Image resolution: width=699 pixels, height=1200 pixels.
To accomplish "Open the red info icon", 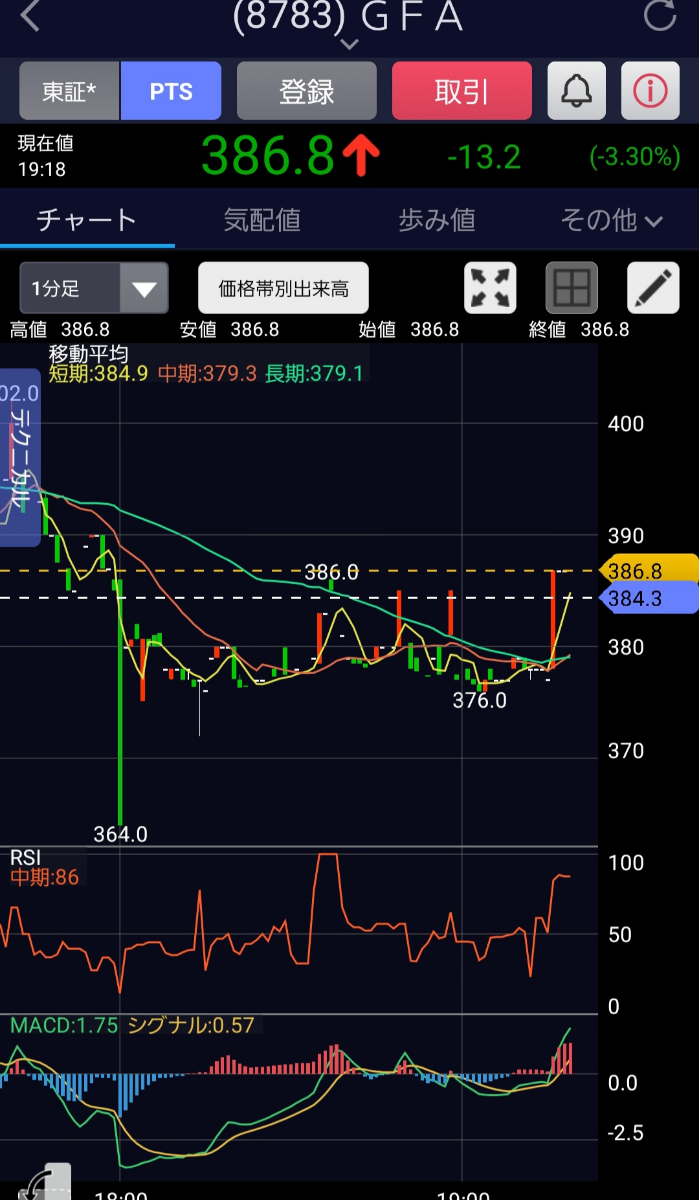I will (x=650, y=91).
